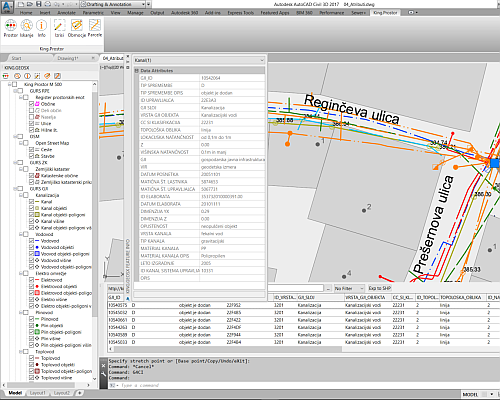Open the Drafting & Annotation workspace dropdown

coord(113,4)
